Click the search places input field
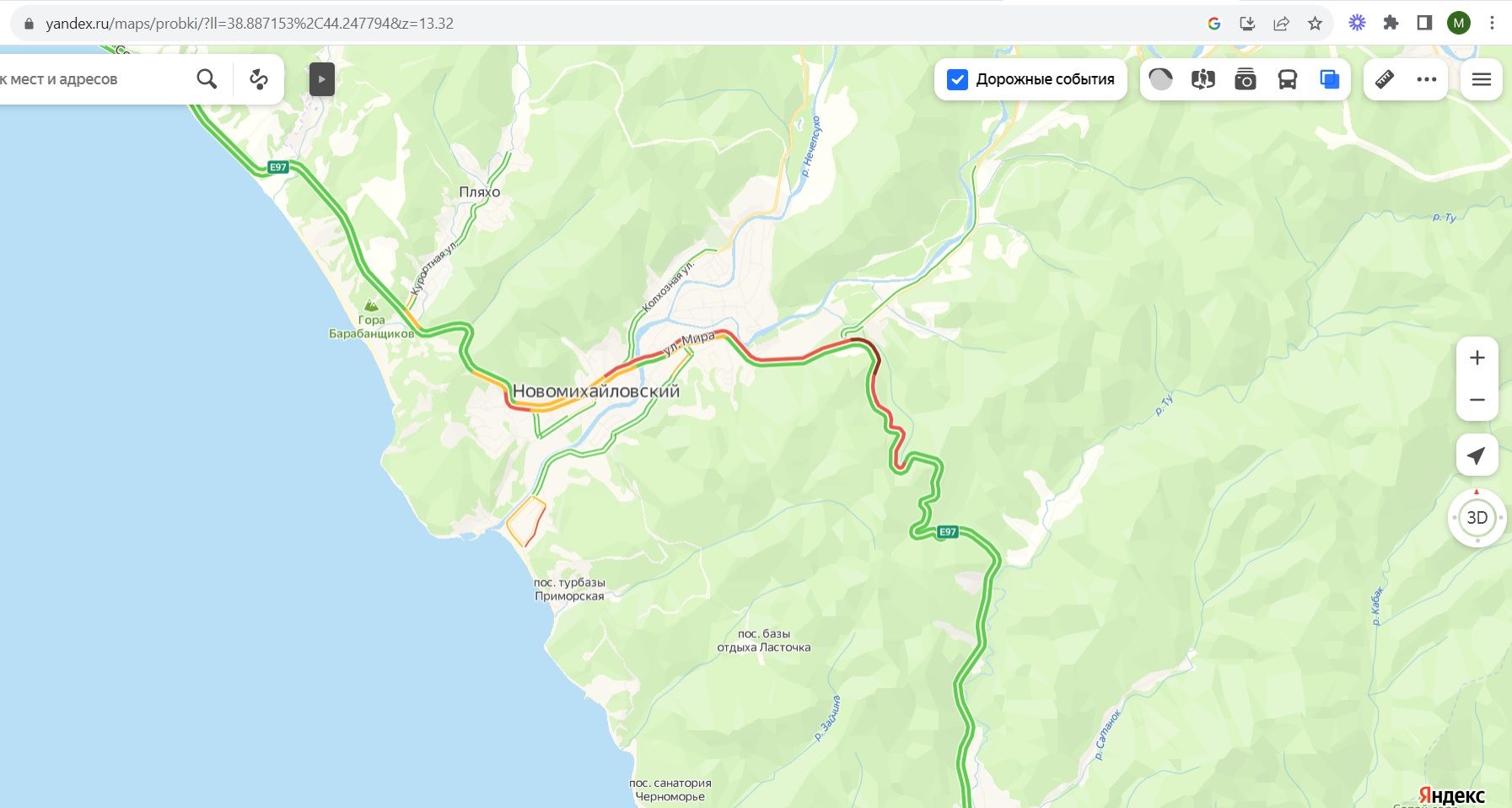 [89, 79]
